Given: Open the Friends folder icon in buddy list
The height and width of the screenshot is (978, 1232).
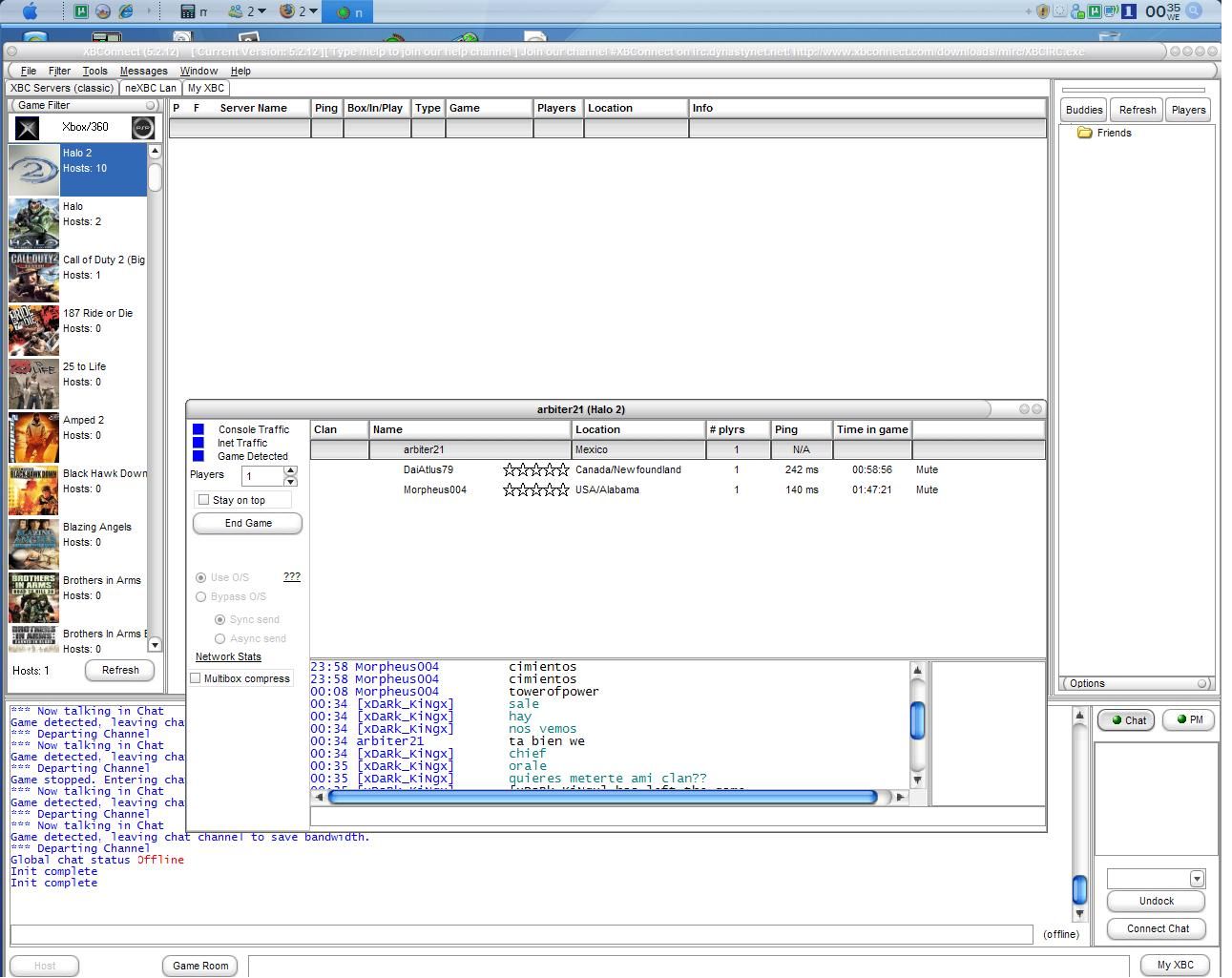Looking at the screenshot, I should pyautogui.click(x=1084, y=134).
